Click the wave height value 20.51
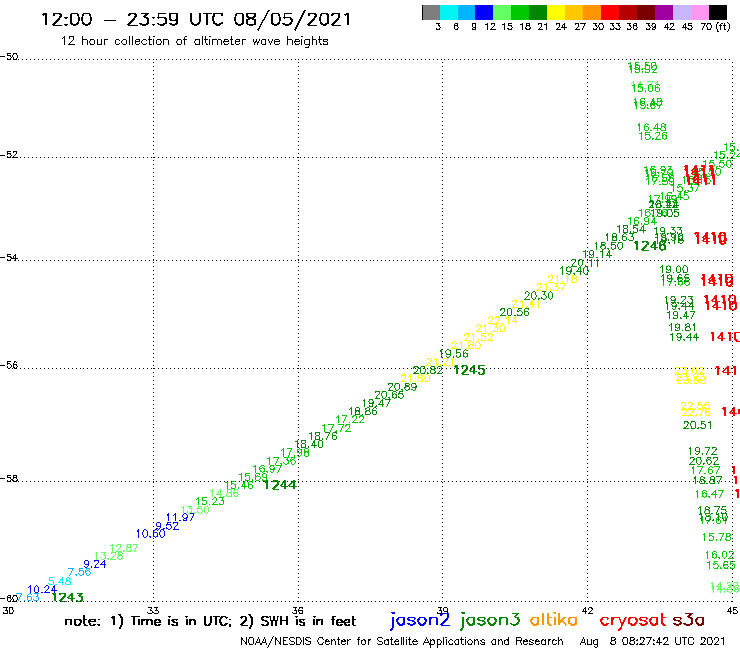740x650 pixels. [697, 425]
